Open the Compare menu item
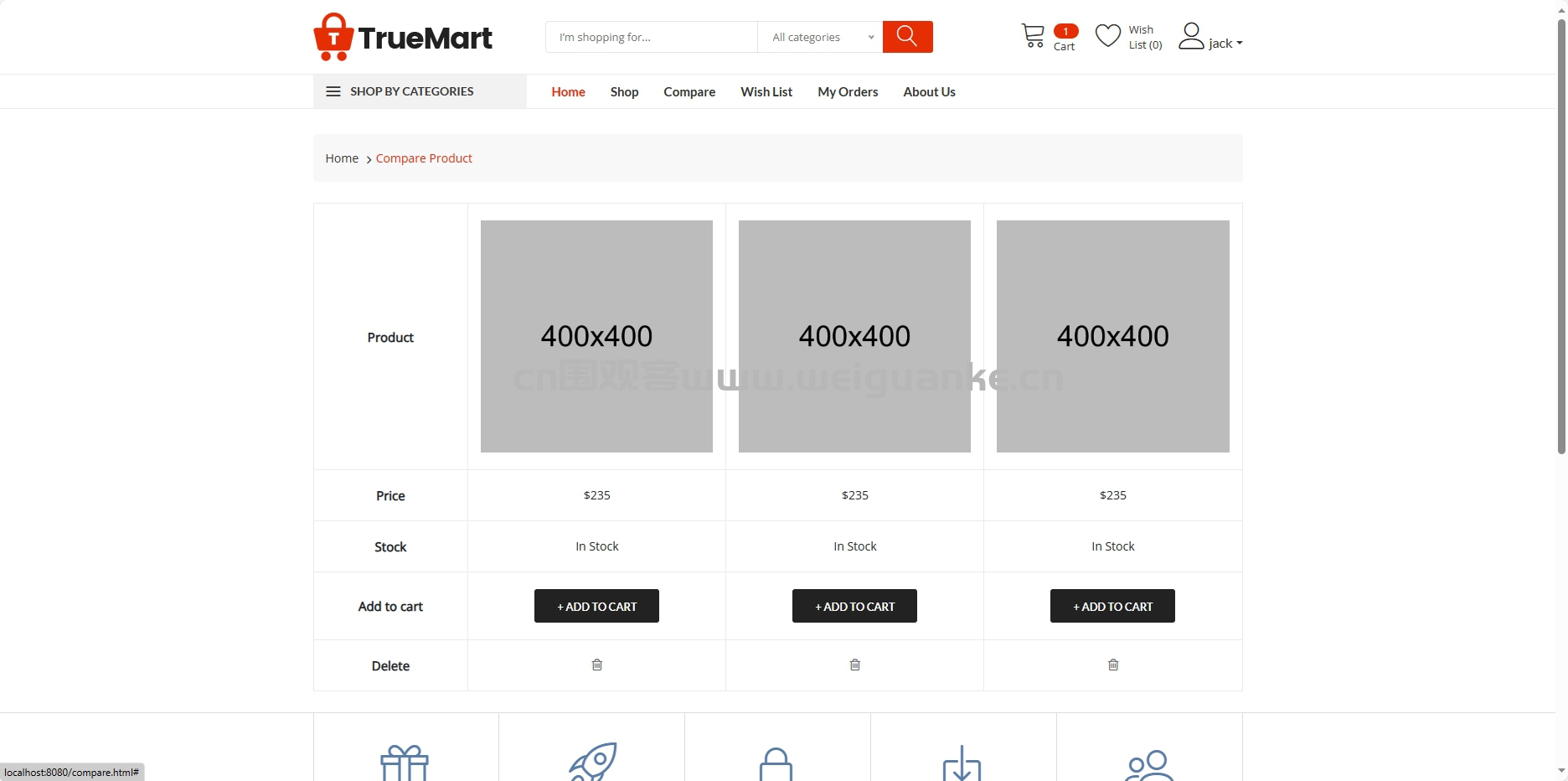1568x781 pixels. point(689,92)
